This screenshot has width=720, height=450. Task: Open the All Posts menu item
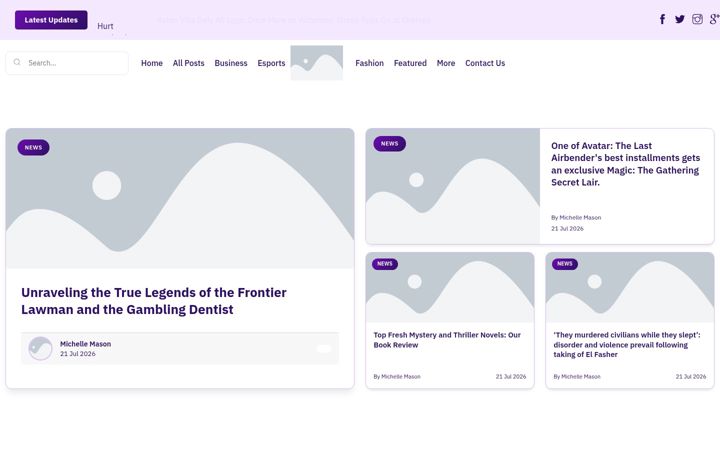coord(188,63)
